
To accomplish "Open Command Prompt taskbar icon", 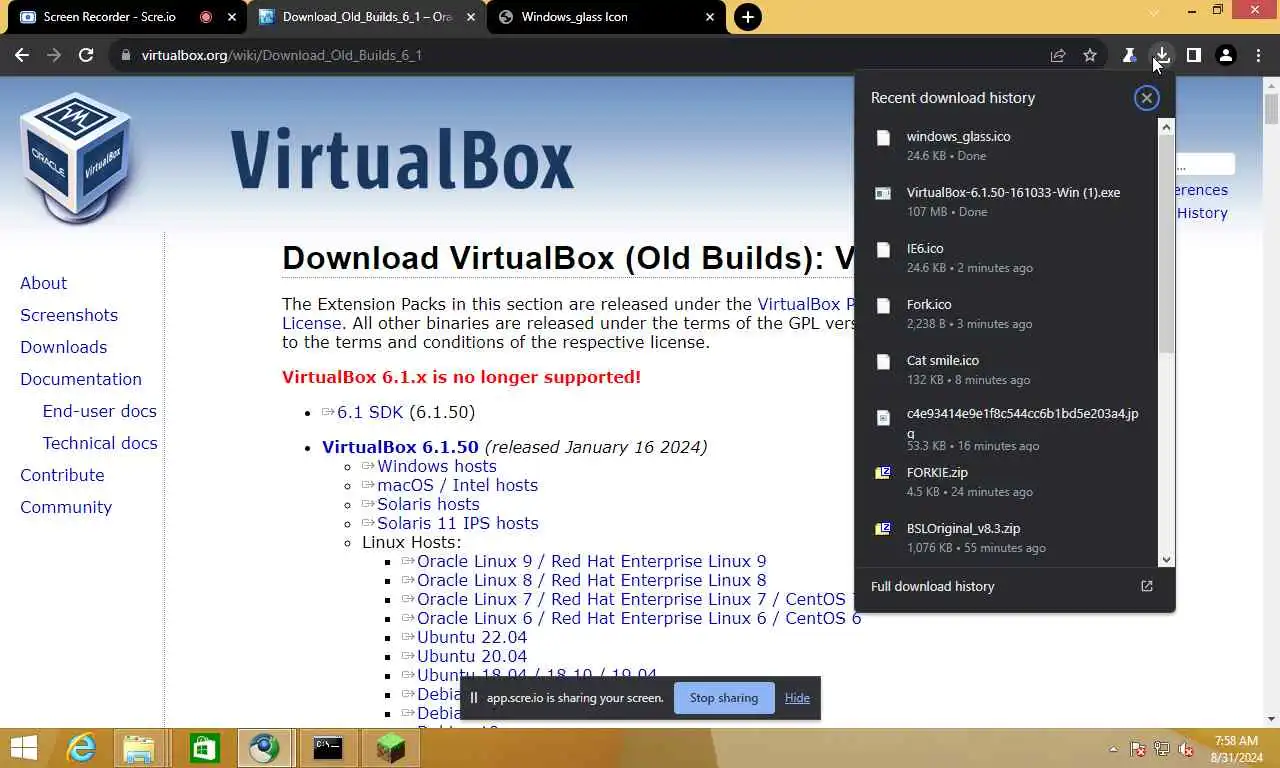I will point(328,748).
